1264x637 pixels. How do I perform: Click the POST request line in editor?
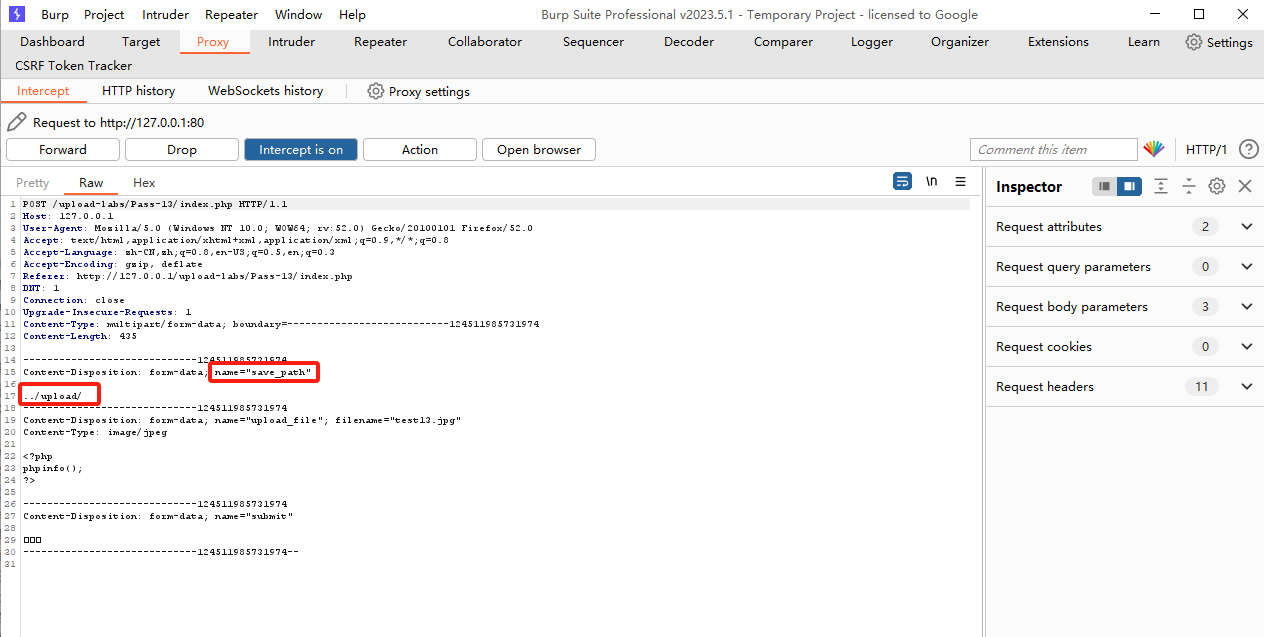tap(155, 204)
